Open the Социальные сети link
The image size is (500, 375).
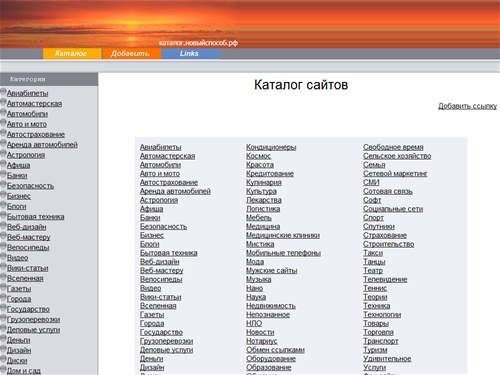(393, 209)
